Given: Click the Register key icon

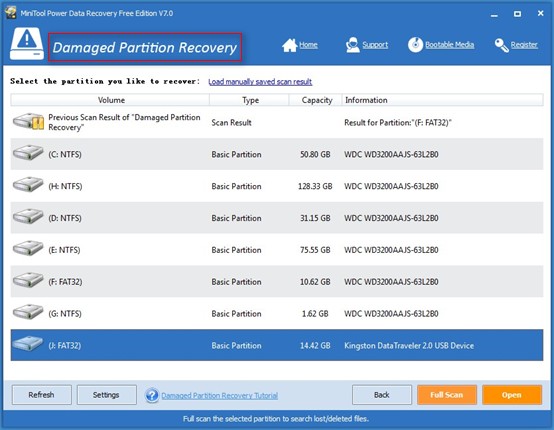Looking at the screenshot, I should tap(502, 45).
